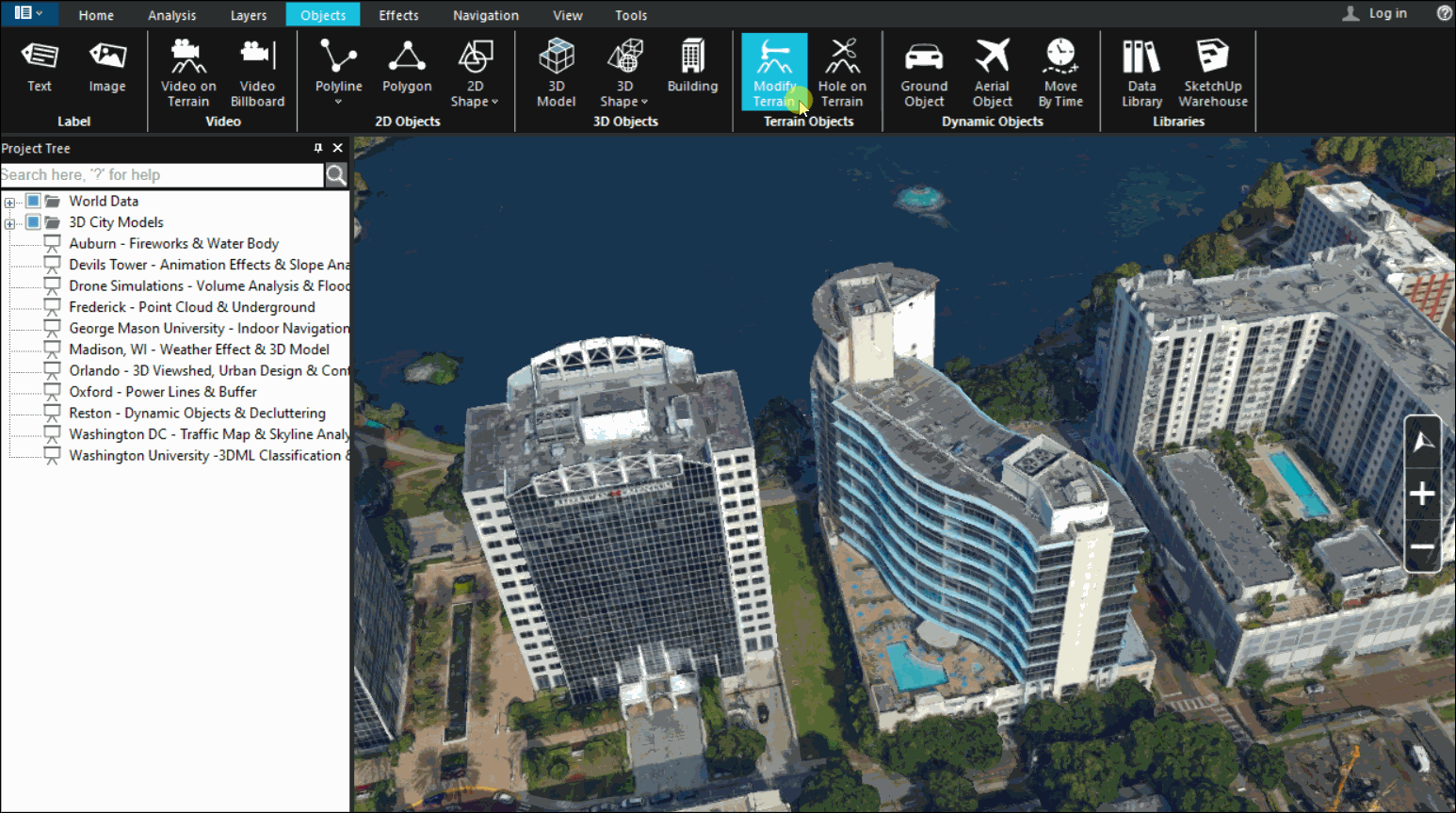This screenshot has height=813, width=1456.
Task: Click the Project Tree search field
Action: [162, 174]
